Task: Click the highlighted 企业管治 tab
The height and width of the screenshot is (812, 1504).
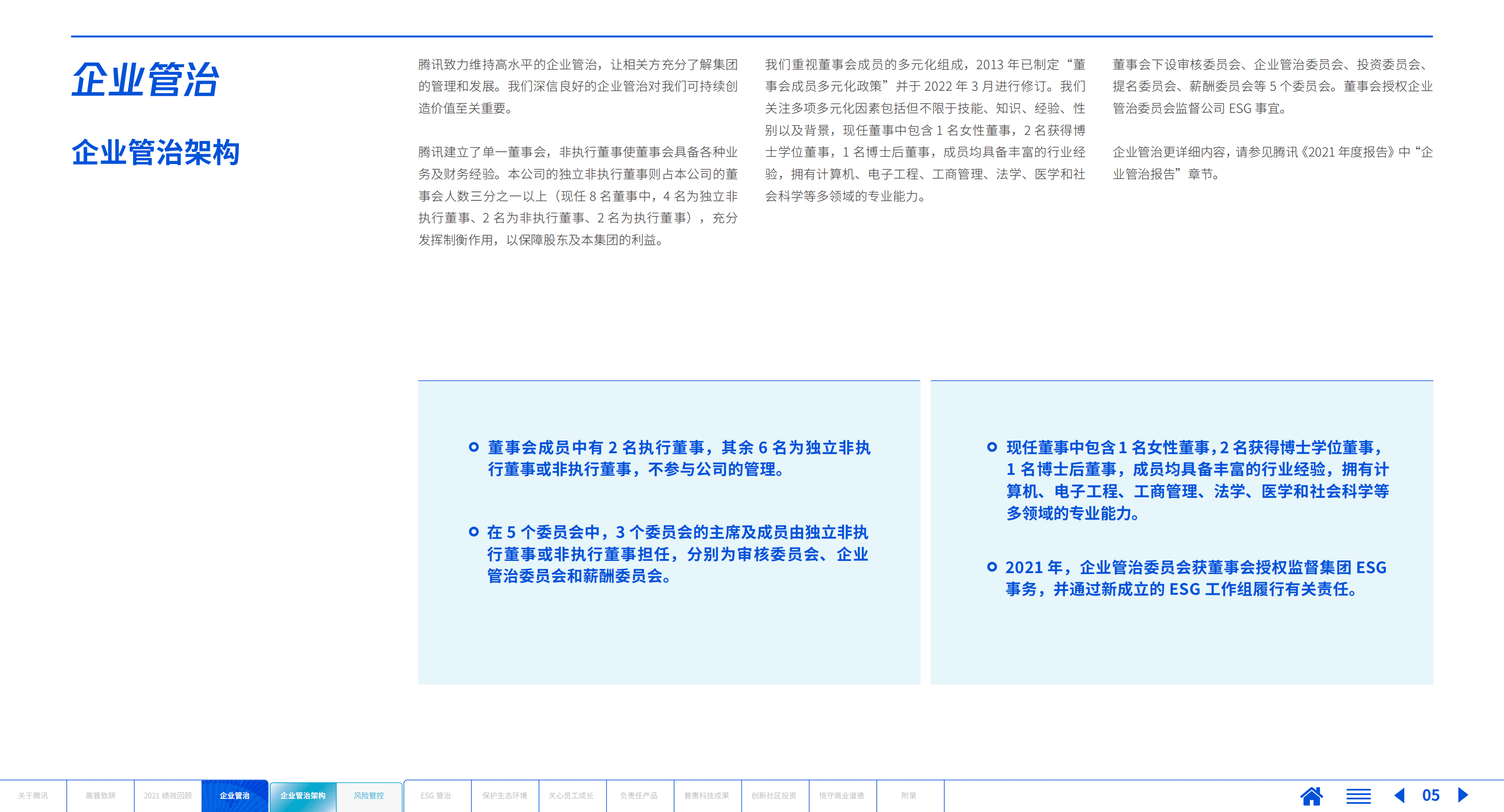Action: coord(235,795)
